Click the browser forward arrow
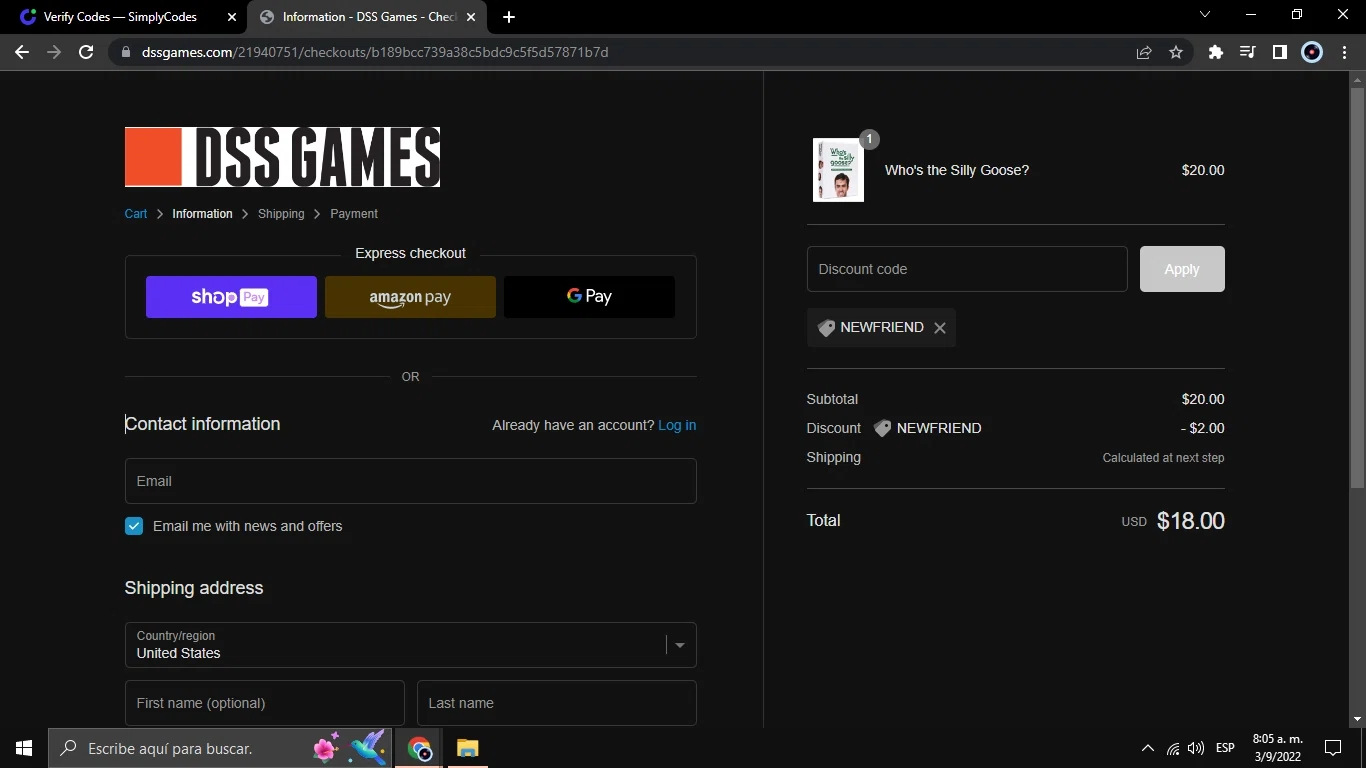Screen dimensions: 1366x768 54,52
